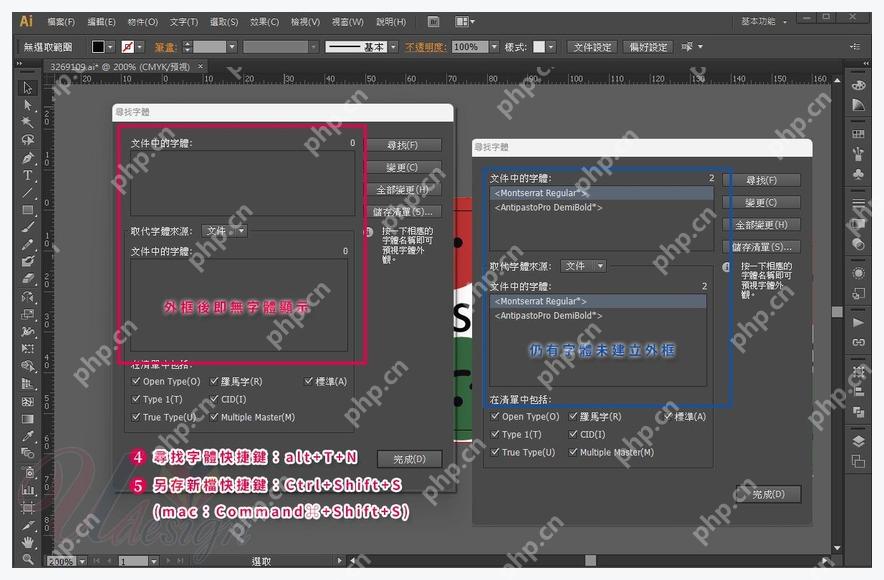Screen dimensions: 884x580
Task: Activate the Type (T) tool
Action: [x=28, y=175]
